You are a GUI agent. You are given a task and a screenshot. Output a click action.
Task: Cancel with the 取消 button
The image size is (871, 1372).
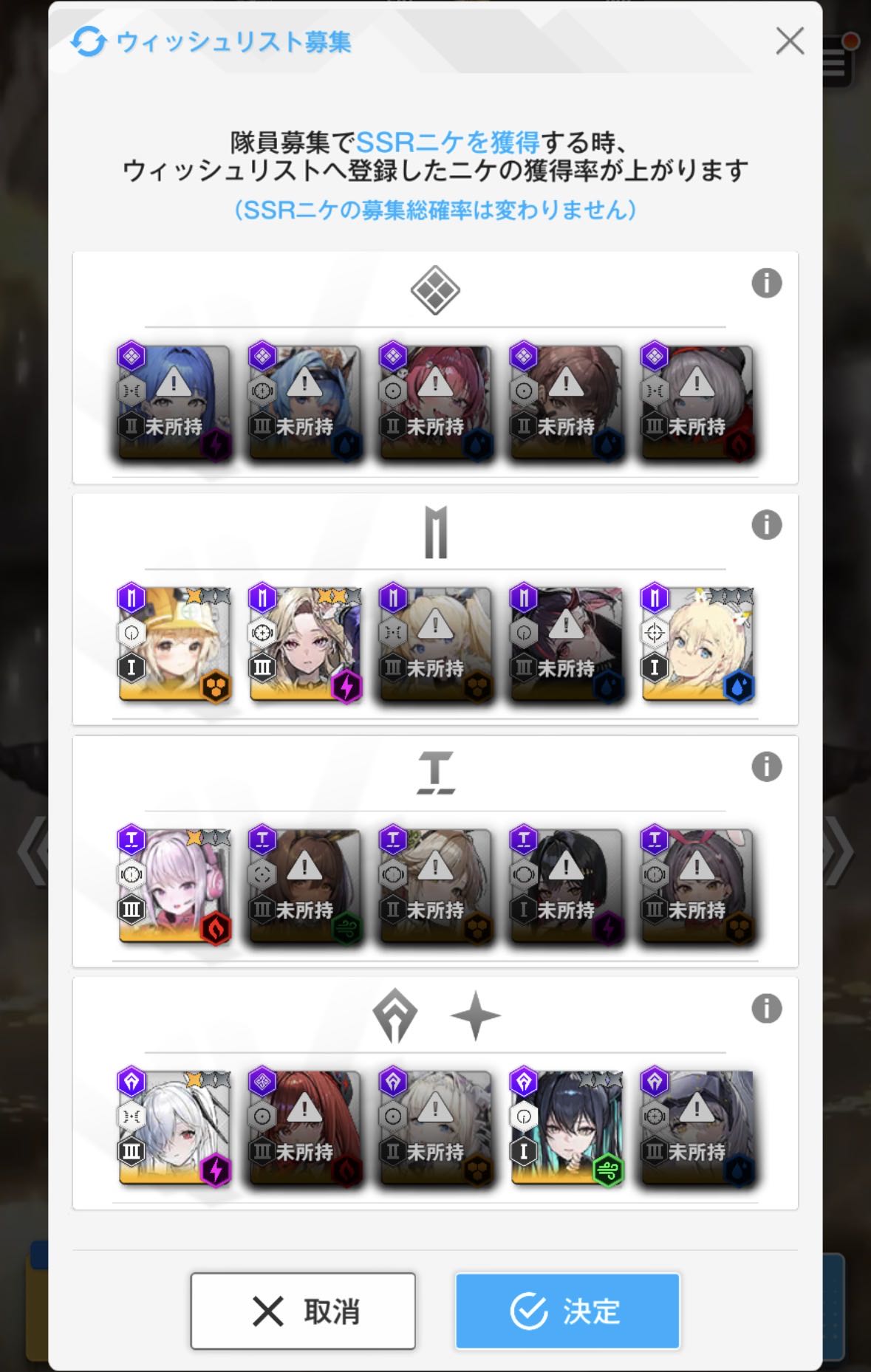pos(303,1311)
